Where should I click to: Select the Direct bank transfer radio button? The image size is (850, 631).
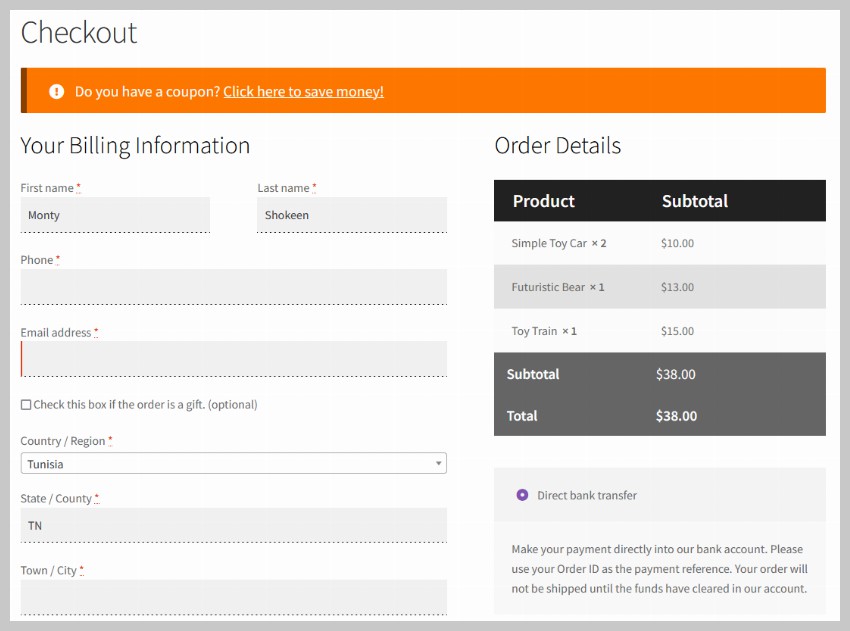pyautogui.click(x=522, y=495)
